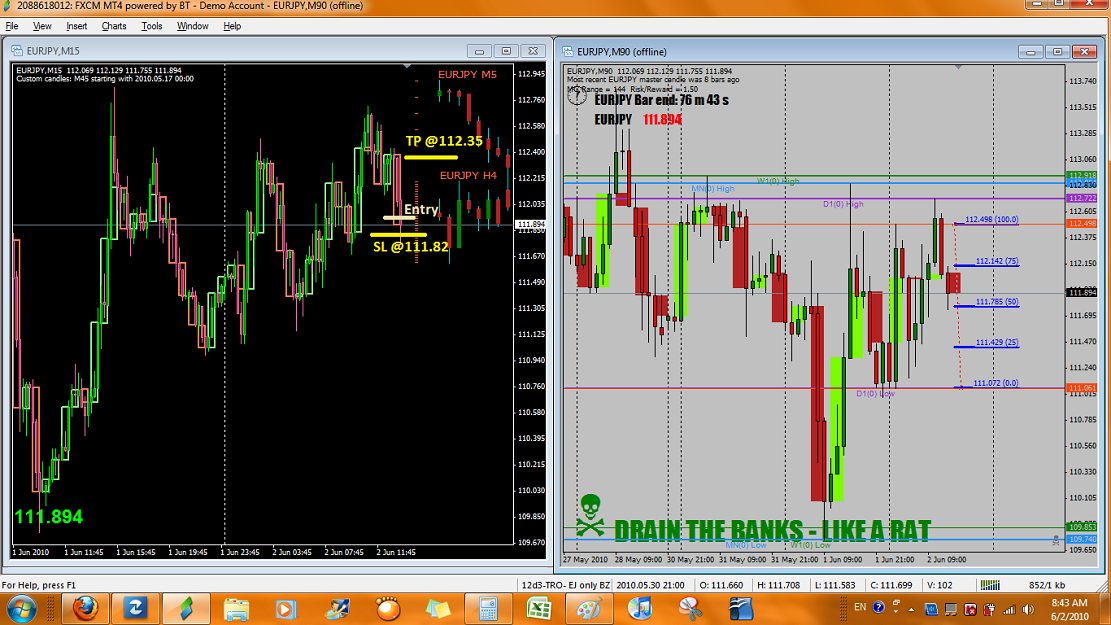This screenshot has height=625, width=1111.
Task: Open the blue document app taskbar icon
Action: pos(740,609)
